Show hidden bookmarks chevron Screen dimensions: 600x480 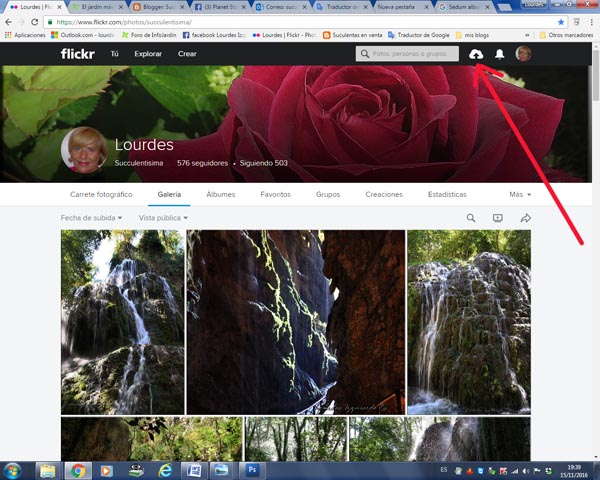[x=527, y=35]
